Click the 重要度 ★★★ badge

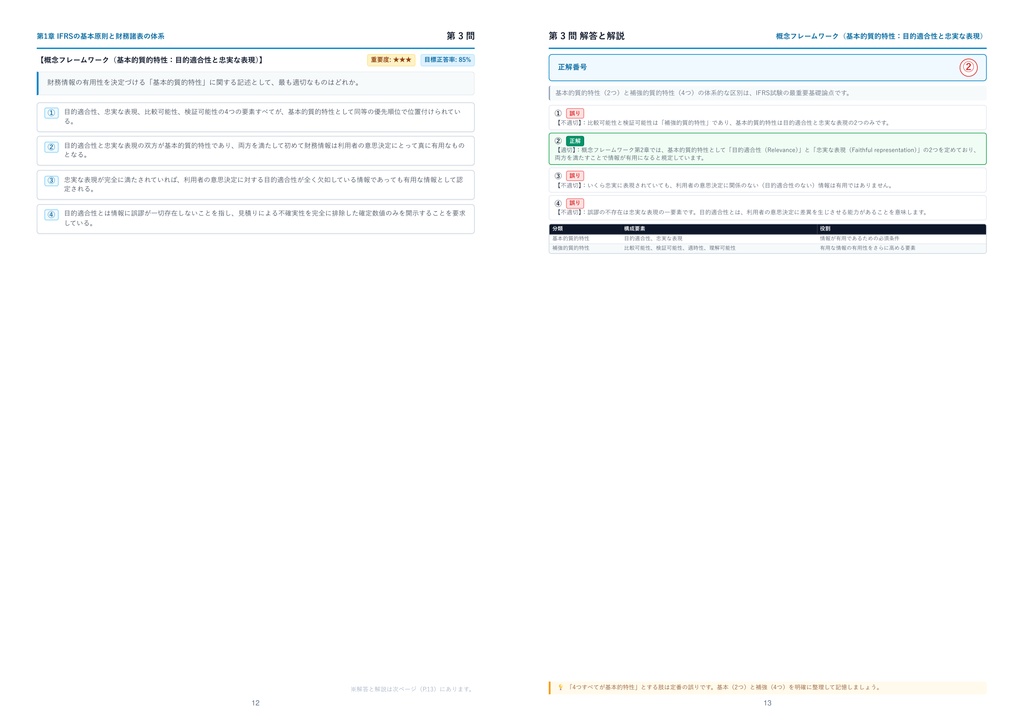point(391,60)
